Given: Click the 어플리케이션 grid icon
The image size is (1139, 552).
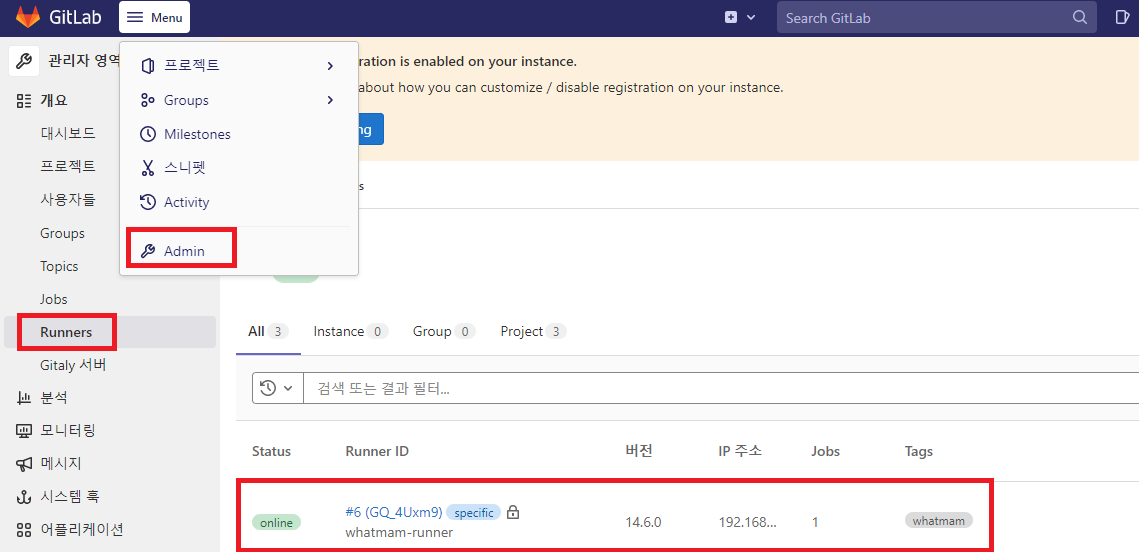Looking at the screenshot, I should click(x=23, y=529).
